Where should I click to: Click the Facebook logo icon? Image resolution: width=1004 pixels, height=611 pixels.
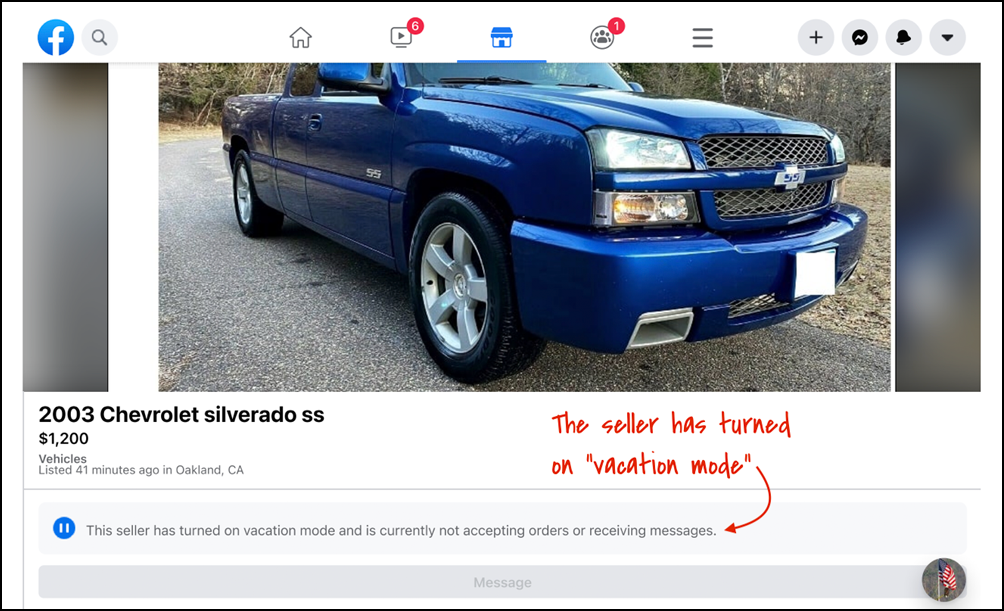pyautogui.click(x=56, y=37)
